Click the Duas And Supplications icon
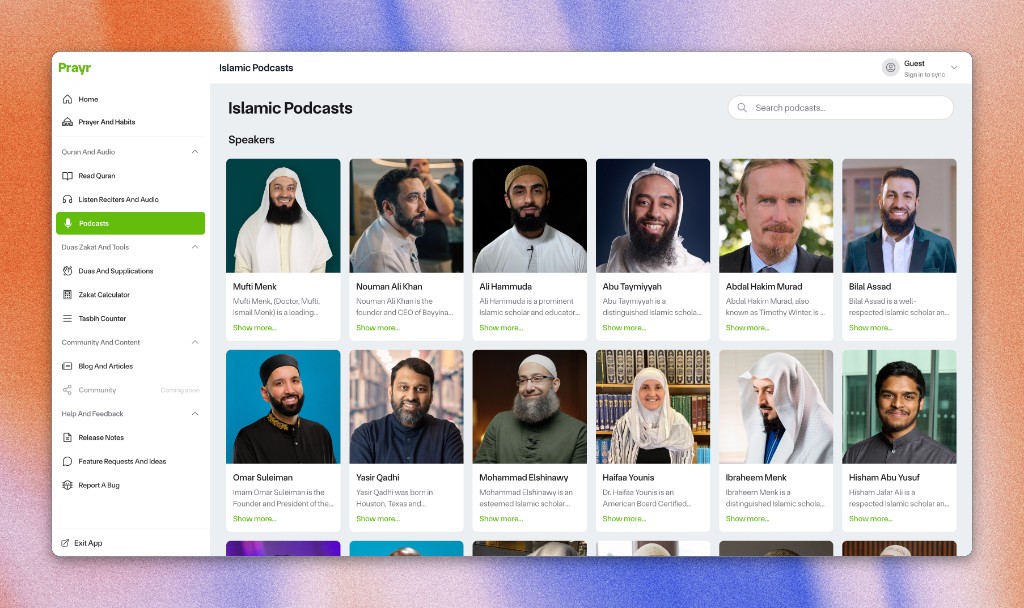The width and height of the screenshot is (1024, 608). click(67, 271)
